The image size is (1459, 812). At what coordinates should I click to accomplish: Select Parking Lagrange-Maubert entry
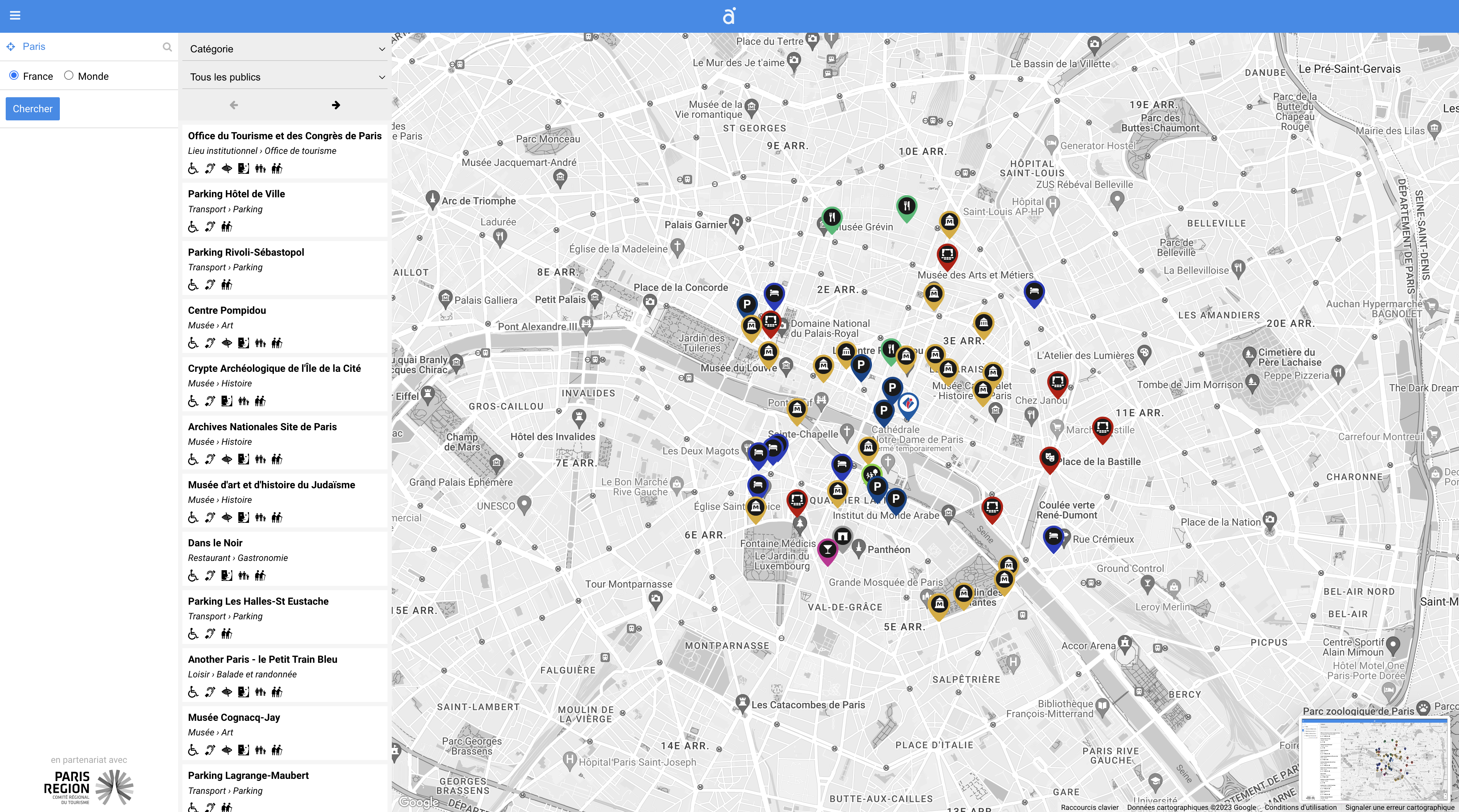[x=285, y=788]
